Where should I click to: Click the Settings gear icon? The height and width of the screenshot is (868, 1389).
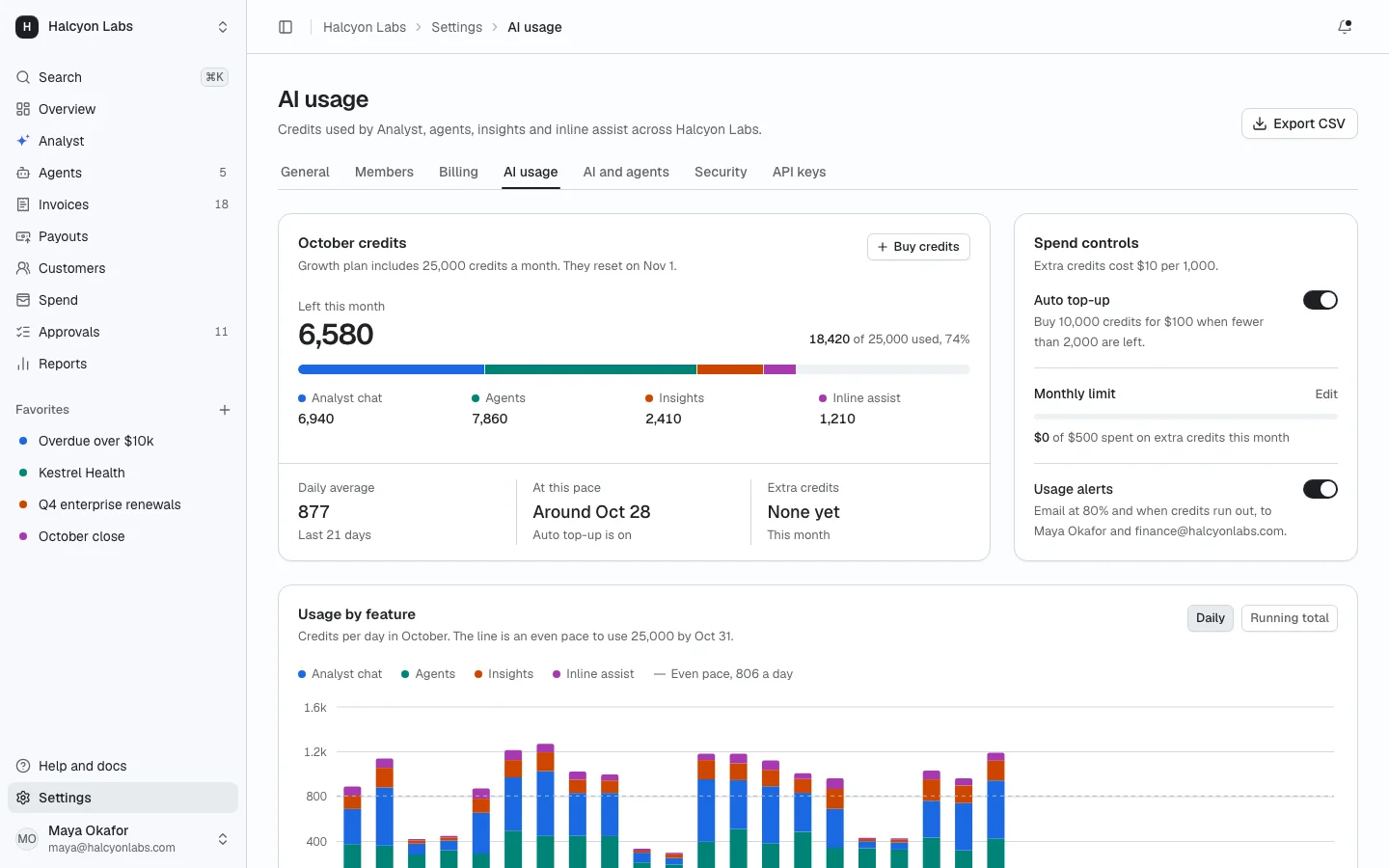pos(23,798)
